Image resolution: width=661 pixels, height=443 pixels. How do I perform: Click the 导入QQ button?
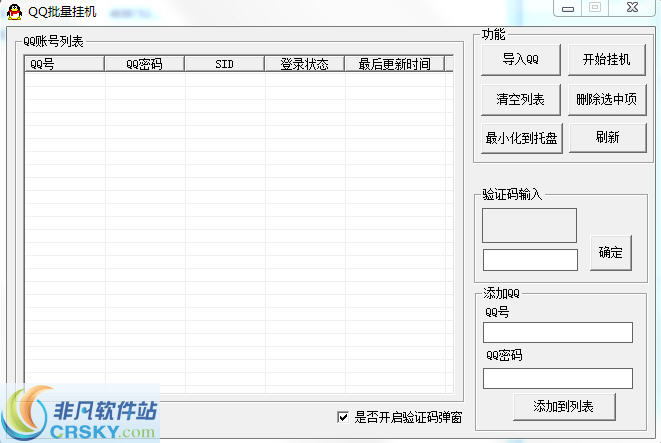521,59
